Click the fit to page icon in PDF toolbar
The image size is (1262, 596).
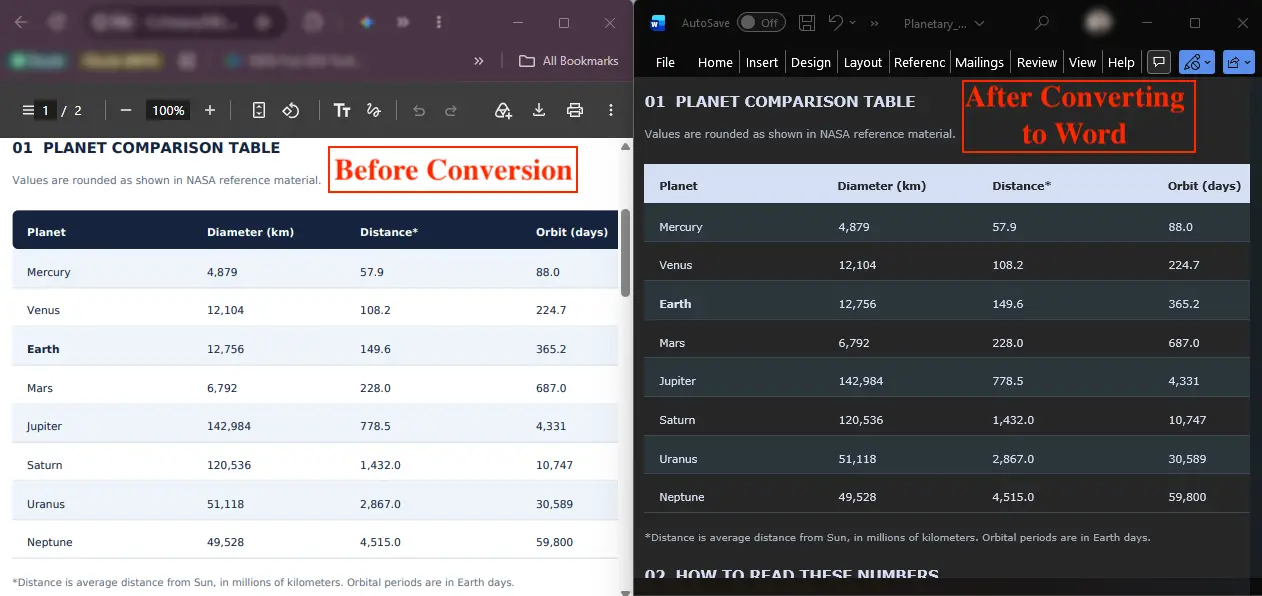(259, 110)
